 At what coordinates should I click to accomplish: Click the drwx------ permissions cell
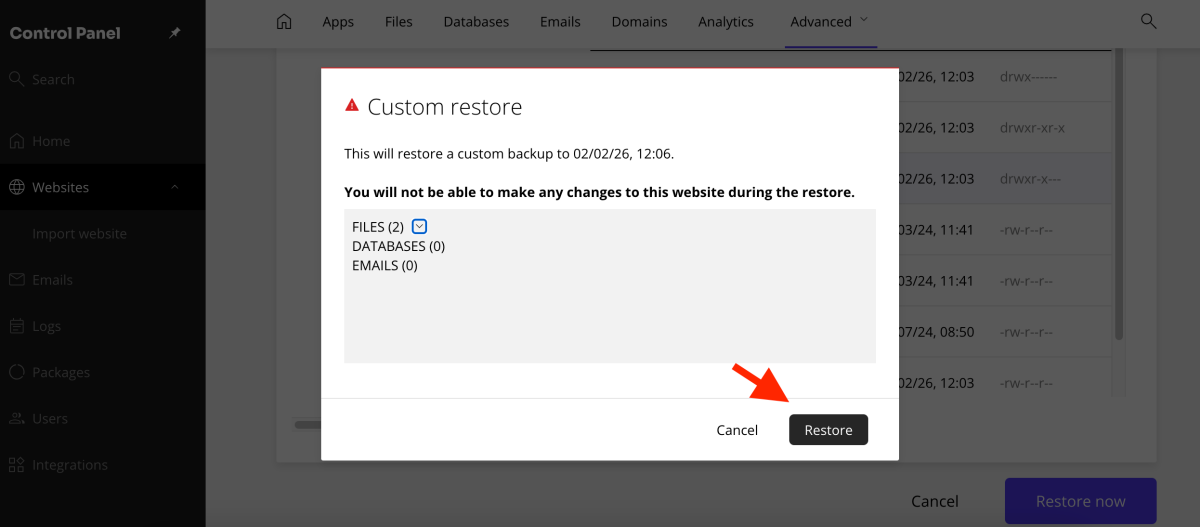pyautogui.click(x=1028, y=76)
